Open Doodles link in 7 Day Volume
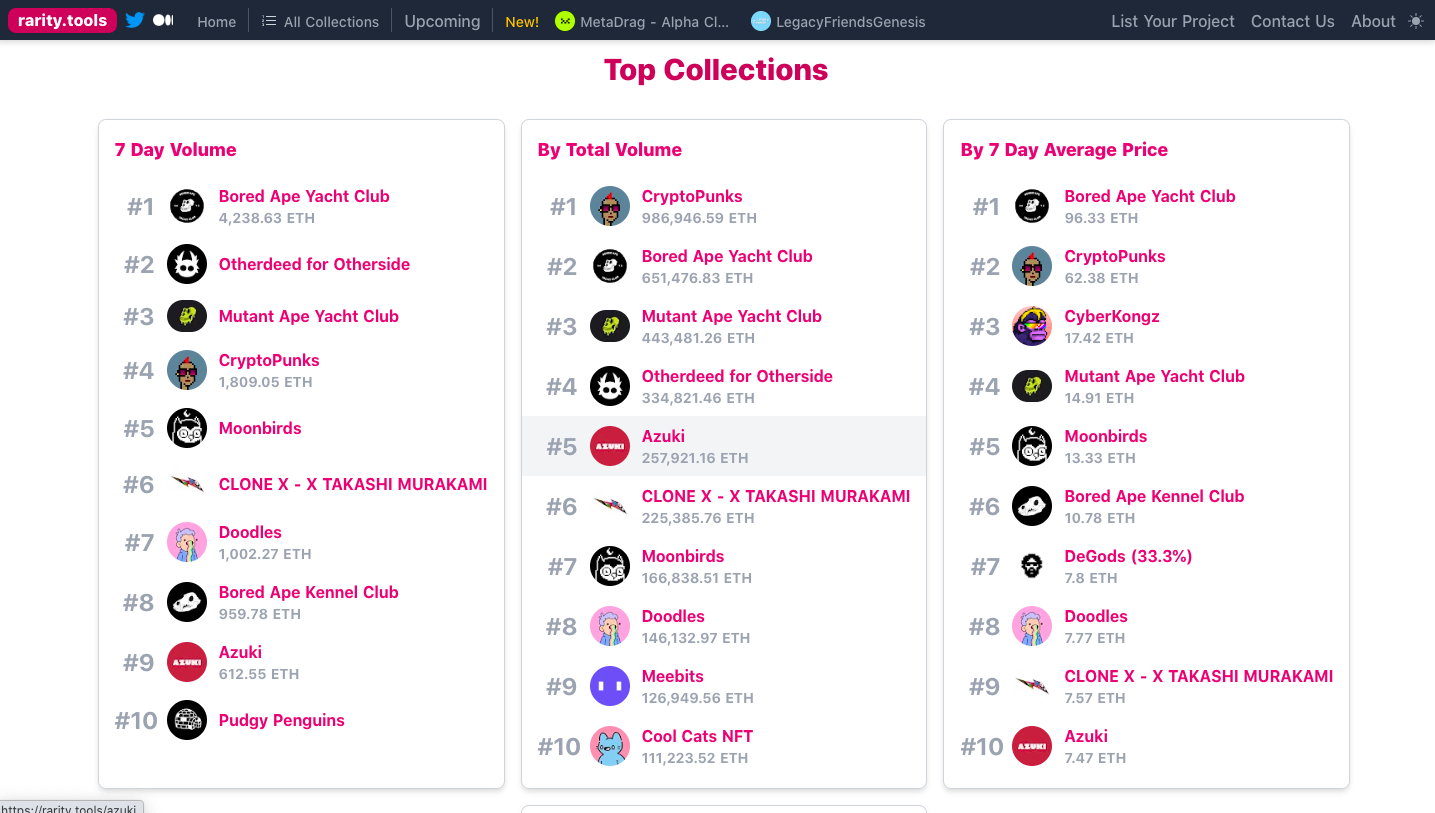The width and height of the screenshot is (1435, 813). pos(250,532)
